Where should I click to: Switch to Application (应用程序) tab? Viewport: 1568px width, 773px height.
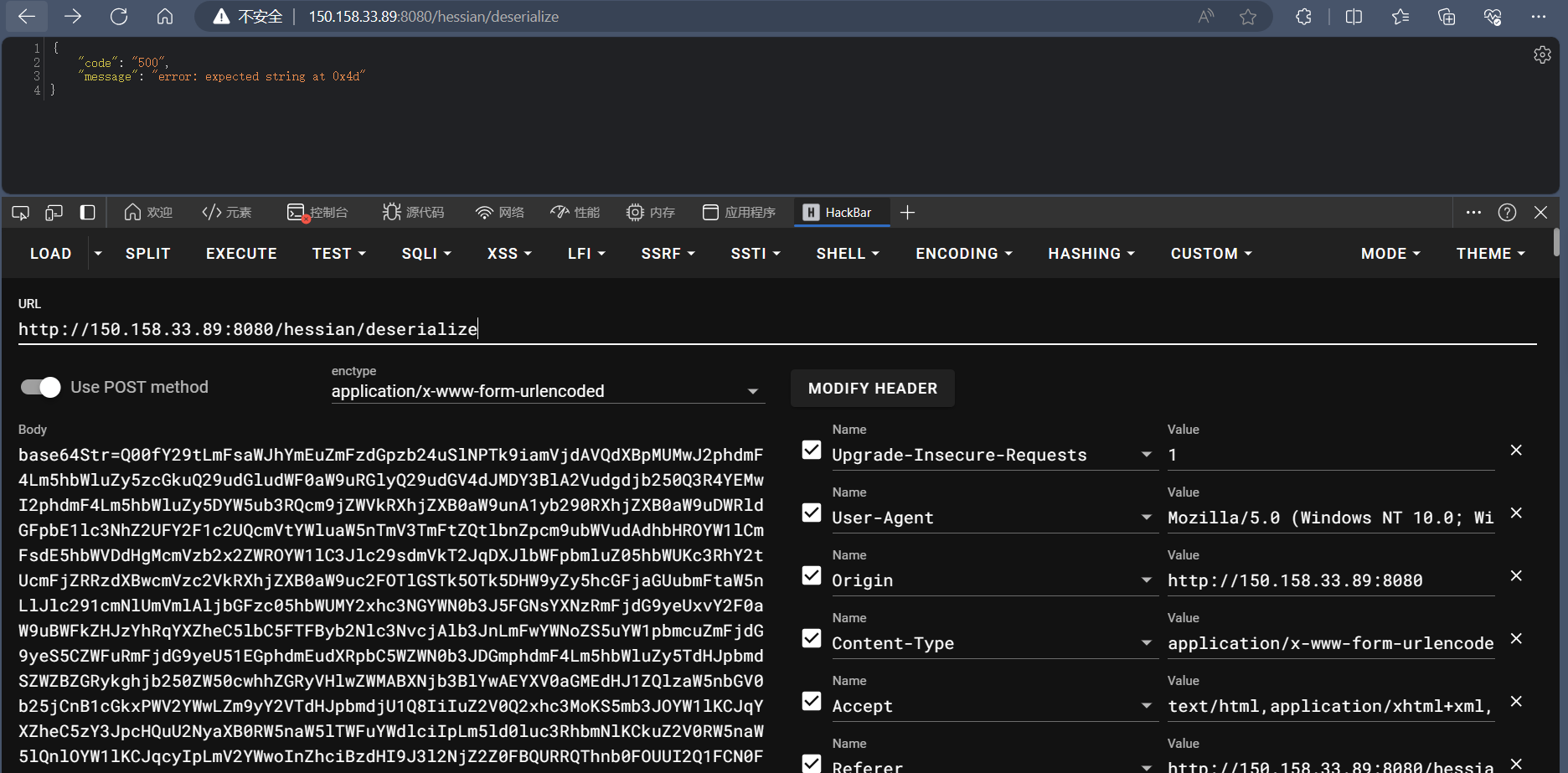[x=740, y=213]
